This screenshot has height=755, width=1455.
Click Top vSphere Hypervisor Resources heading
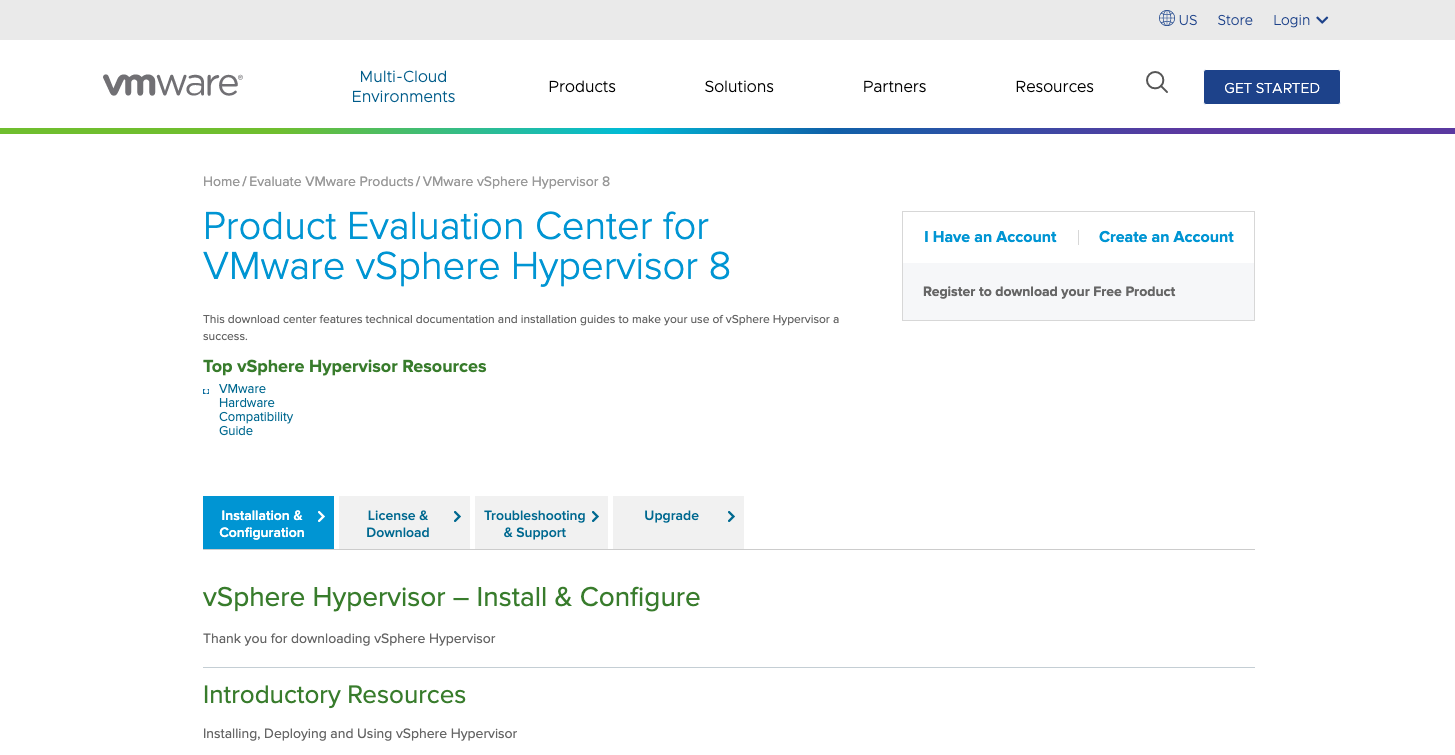345,366
